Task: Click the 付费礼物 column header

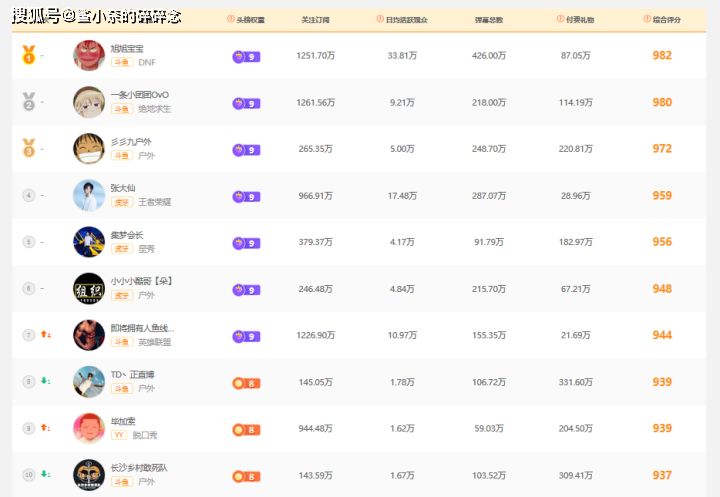Action: [x=580, y=20]
